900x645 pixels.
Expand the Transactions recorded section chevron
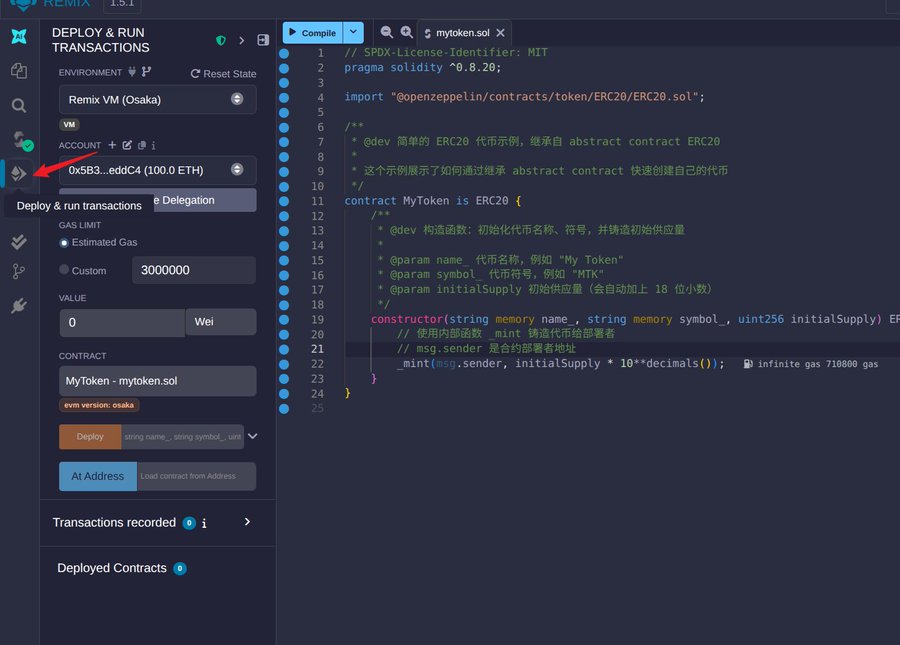point(247,522)
